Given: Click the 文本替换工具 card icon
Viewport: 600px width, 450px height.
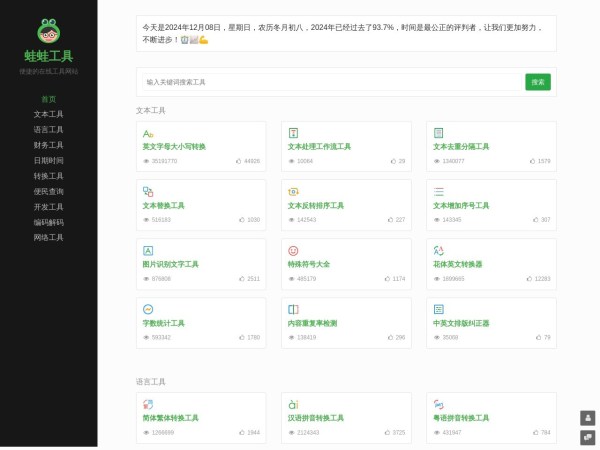Looking at the screenshot, I should (148, 191).
